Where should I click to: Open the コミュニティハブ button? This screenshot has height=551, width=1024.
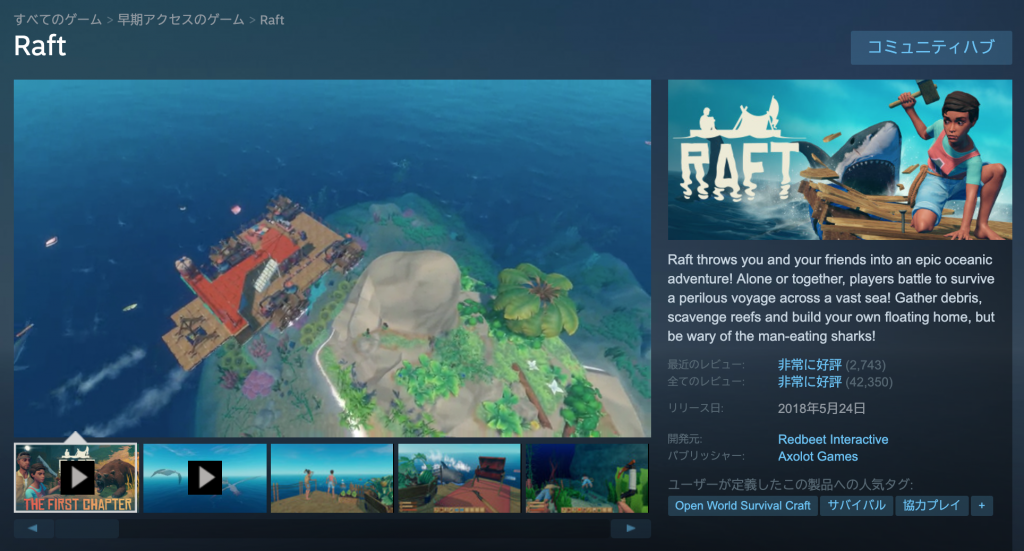(931, 47)
